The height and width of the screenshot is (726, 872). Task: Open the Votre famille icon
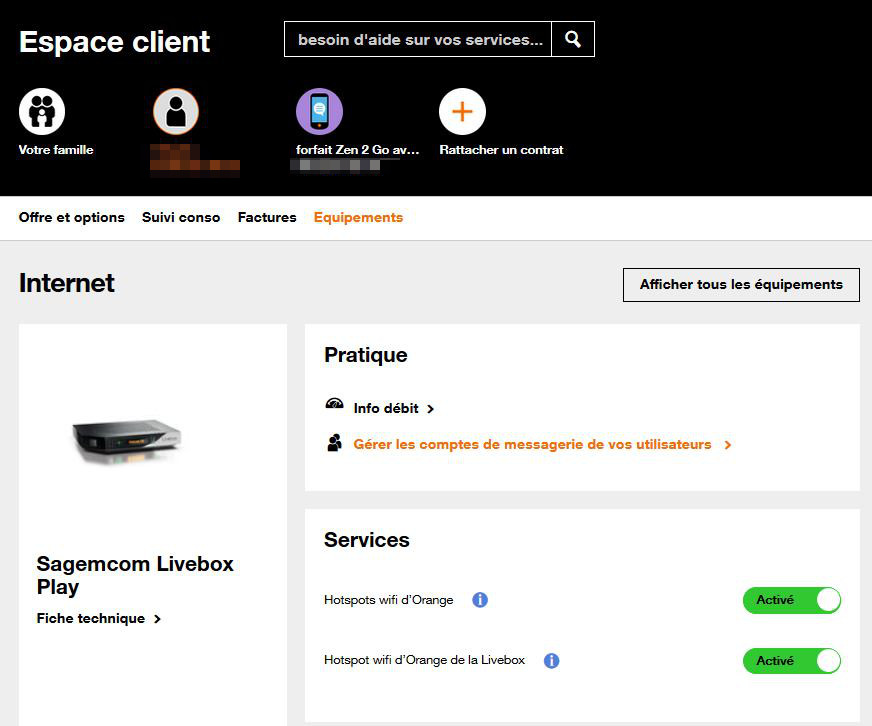tap(42, 111)
